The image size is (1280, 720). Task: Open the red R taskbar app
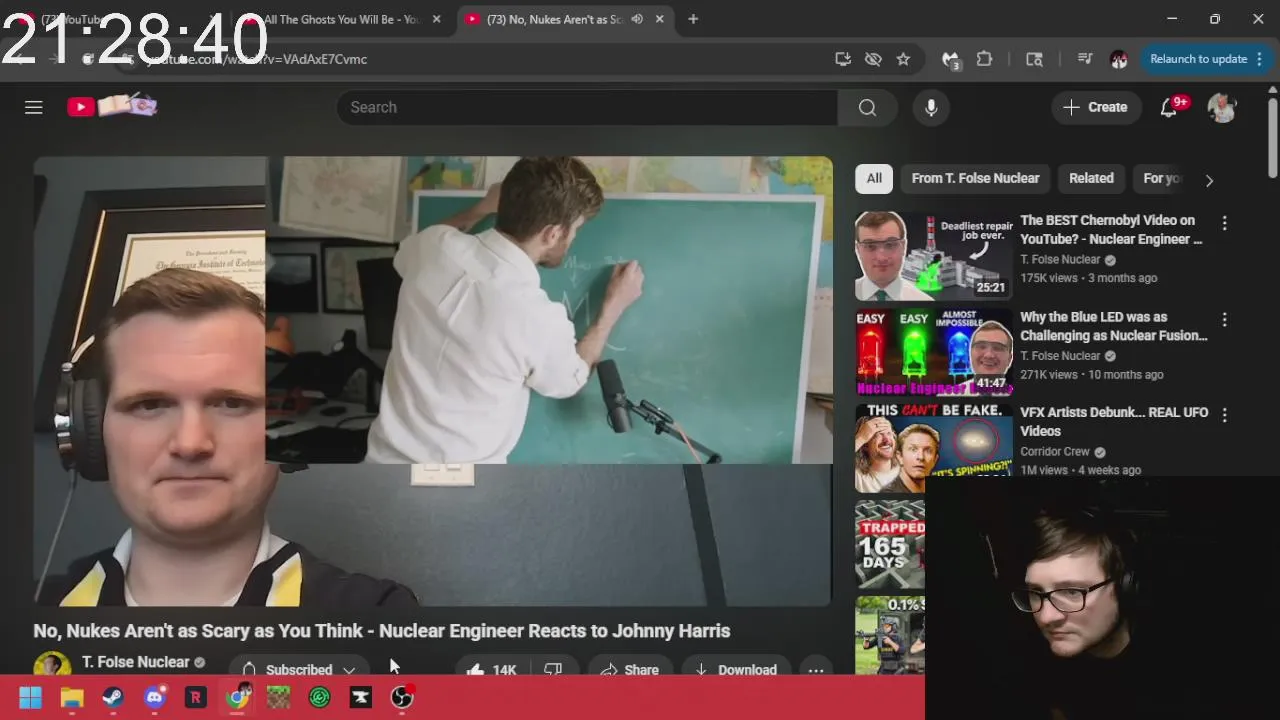point(195,698)
